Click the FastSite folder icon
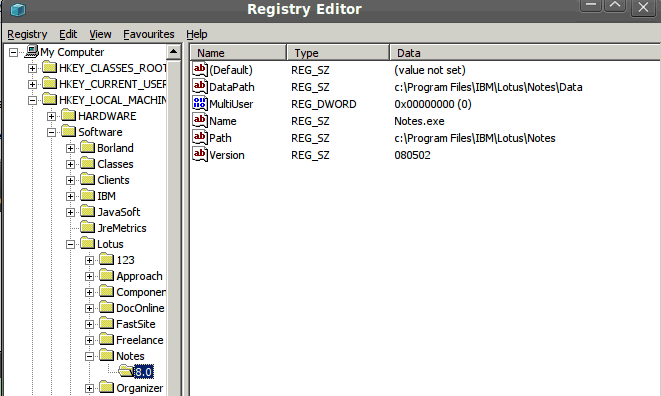This screenshot has height=396, width=661. 107,324
